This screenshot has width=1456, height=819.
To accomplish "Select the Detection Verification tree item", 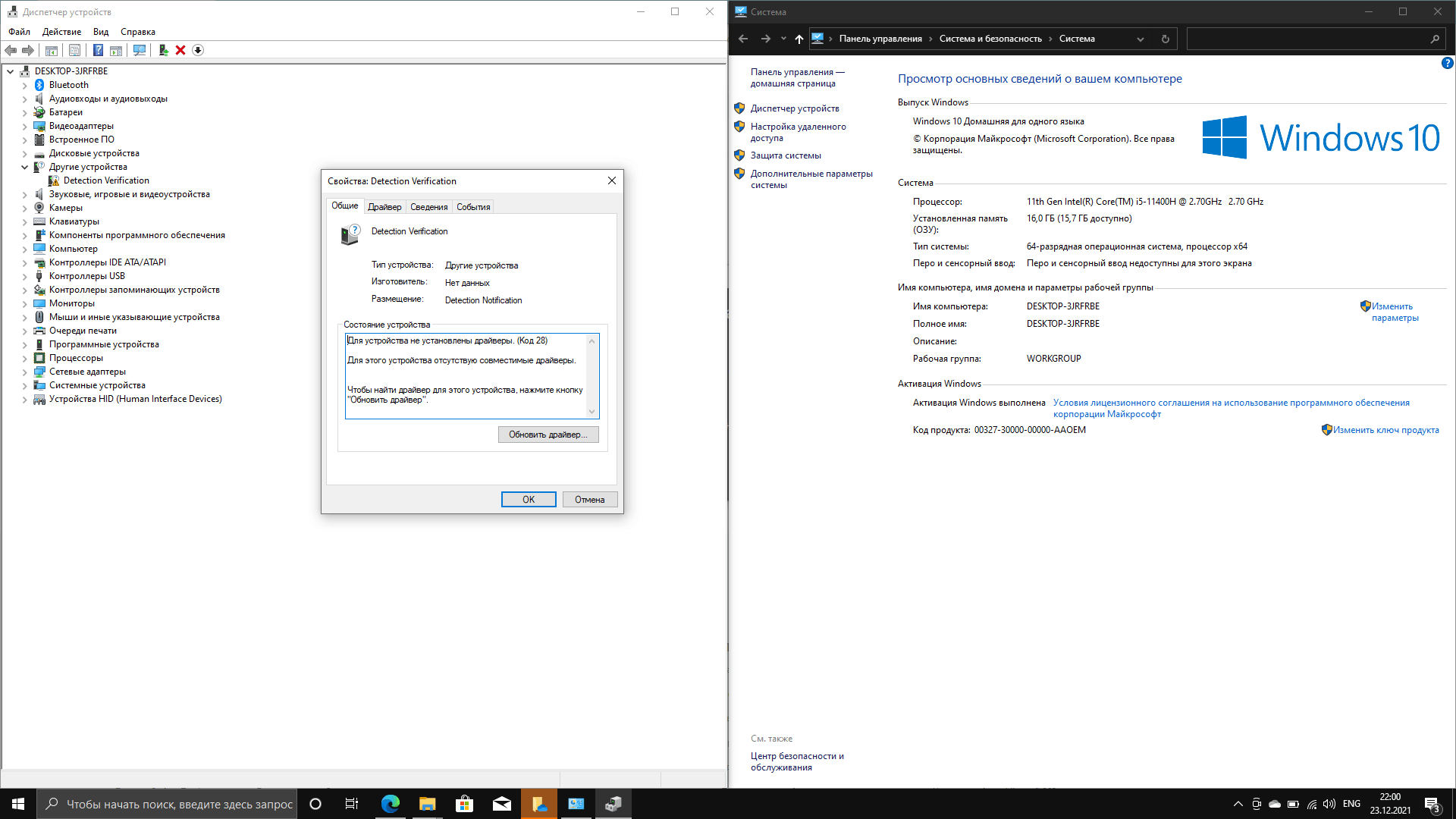I will 106,180.
